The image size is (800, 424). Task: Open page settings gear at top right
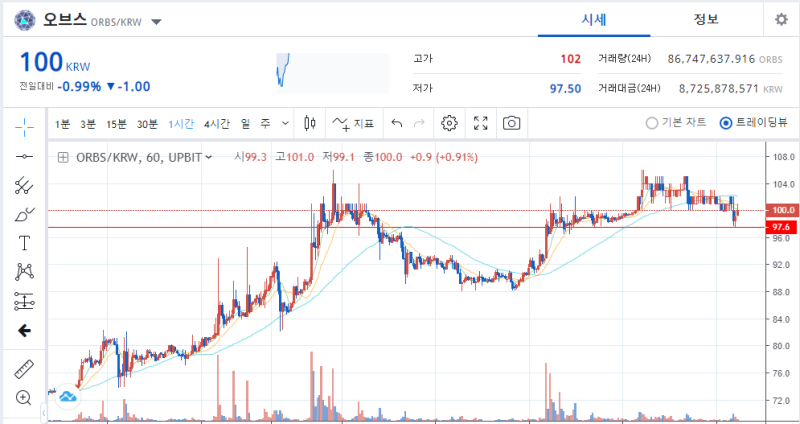781,20
